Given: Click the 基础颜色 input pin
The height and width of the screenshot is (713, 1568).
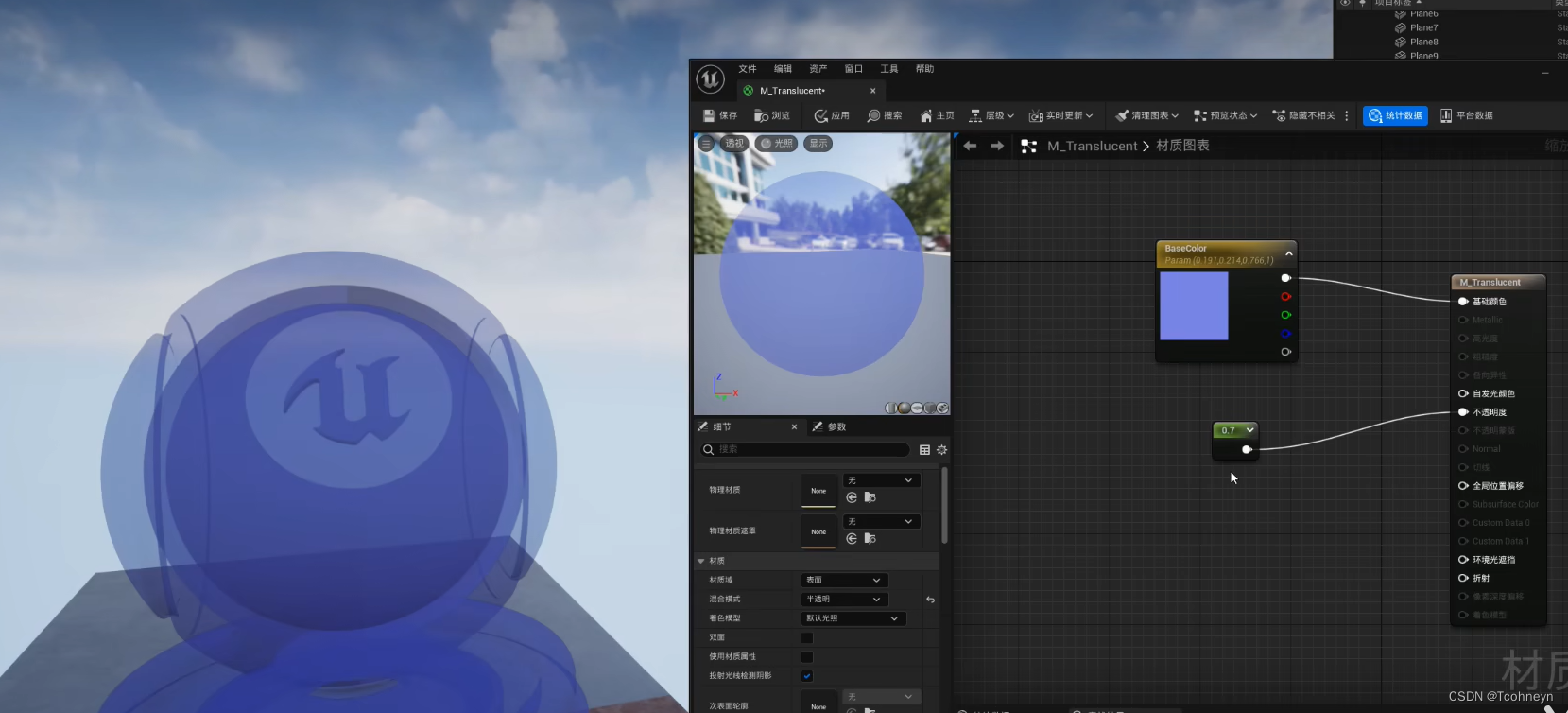Looking at the screenshot, I should point(1463,302).
